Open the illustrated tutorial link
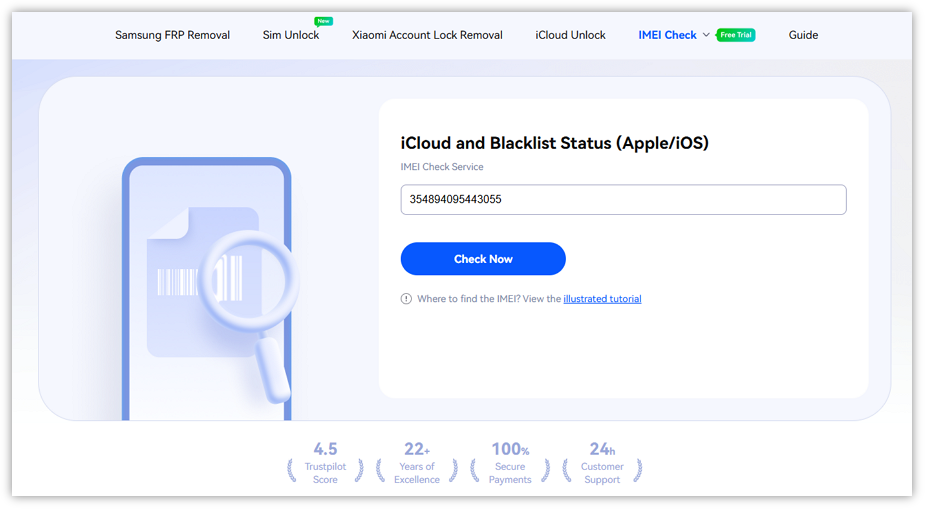 tap(602, 299)
